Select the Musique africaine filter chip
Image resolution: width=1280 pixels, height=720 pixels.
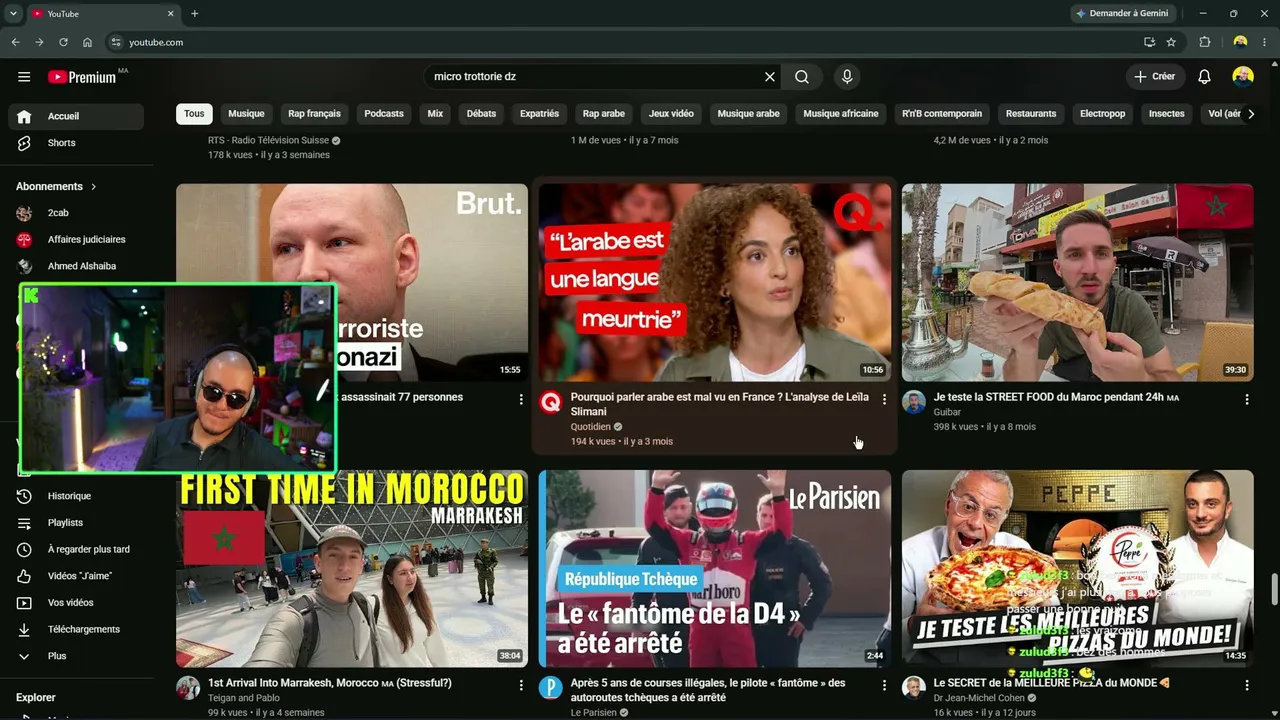tap(841, 114)
